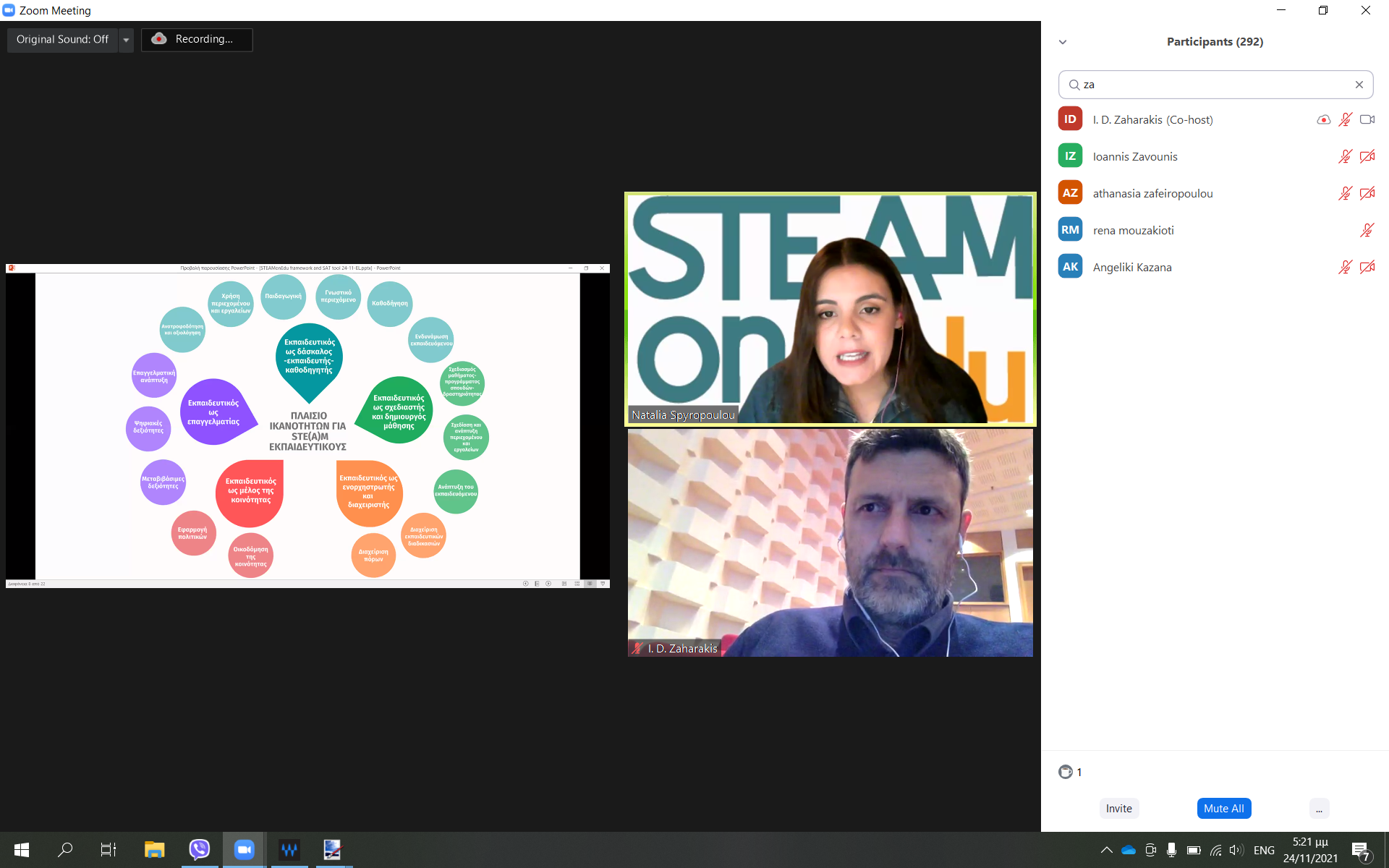Open Viber from the taskbar
This screenshot has height=868, width=1389.
199,849
